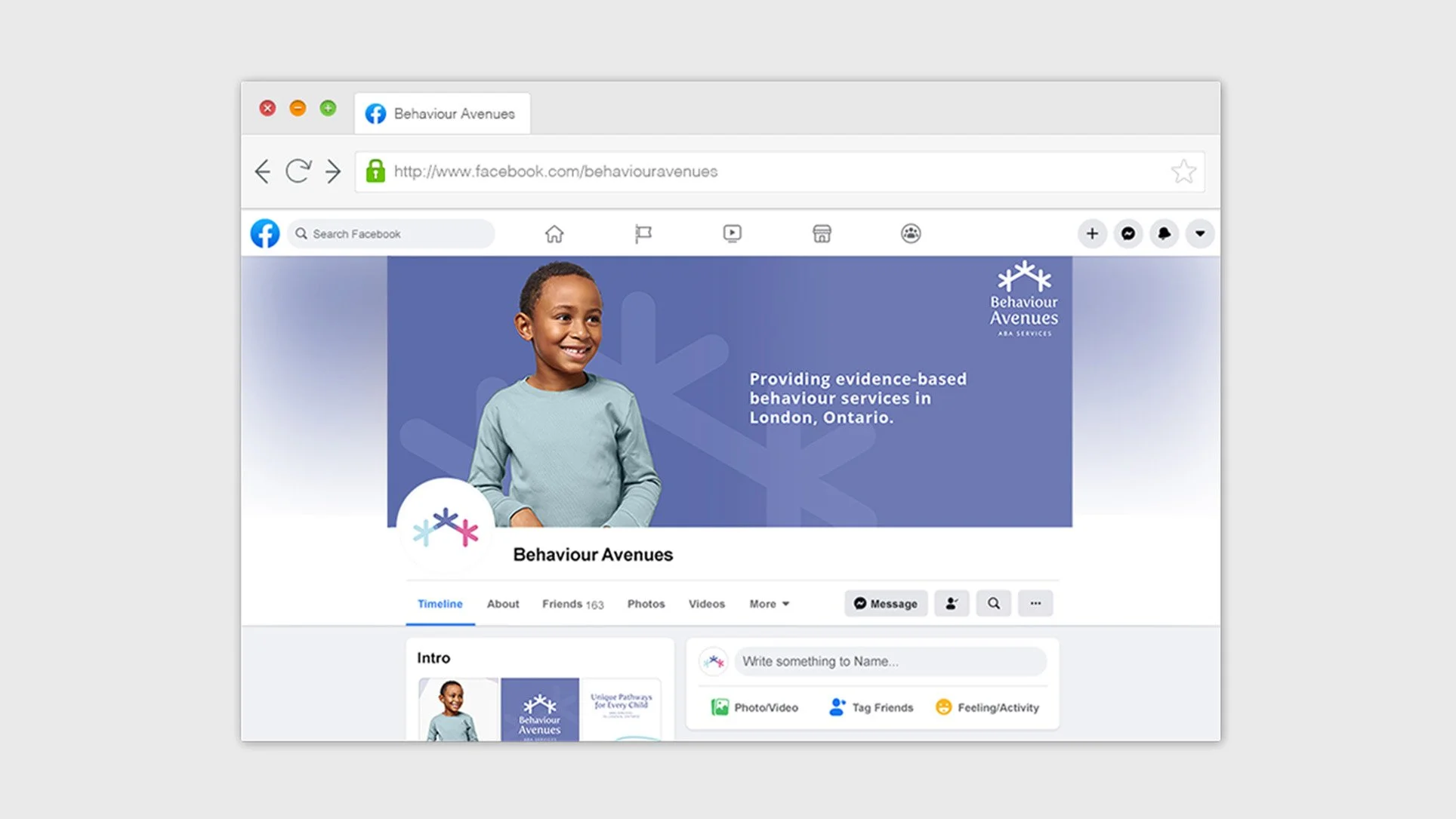This screenshot has height=819, width=1456.
Task: Open the Facebook Home icon
Action: tap(554, 234)
